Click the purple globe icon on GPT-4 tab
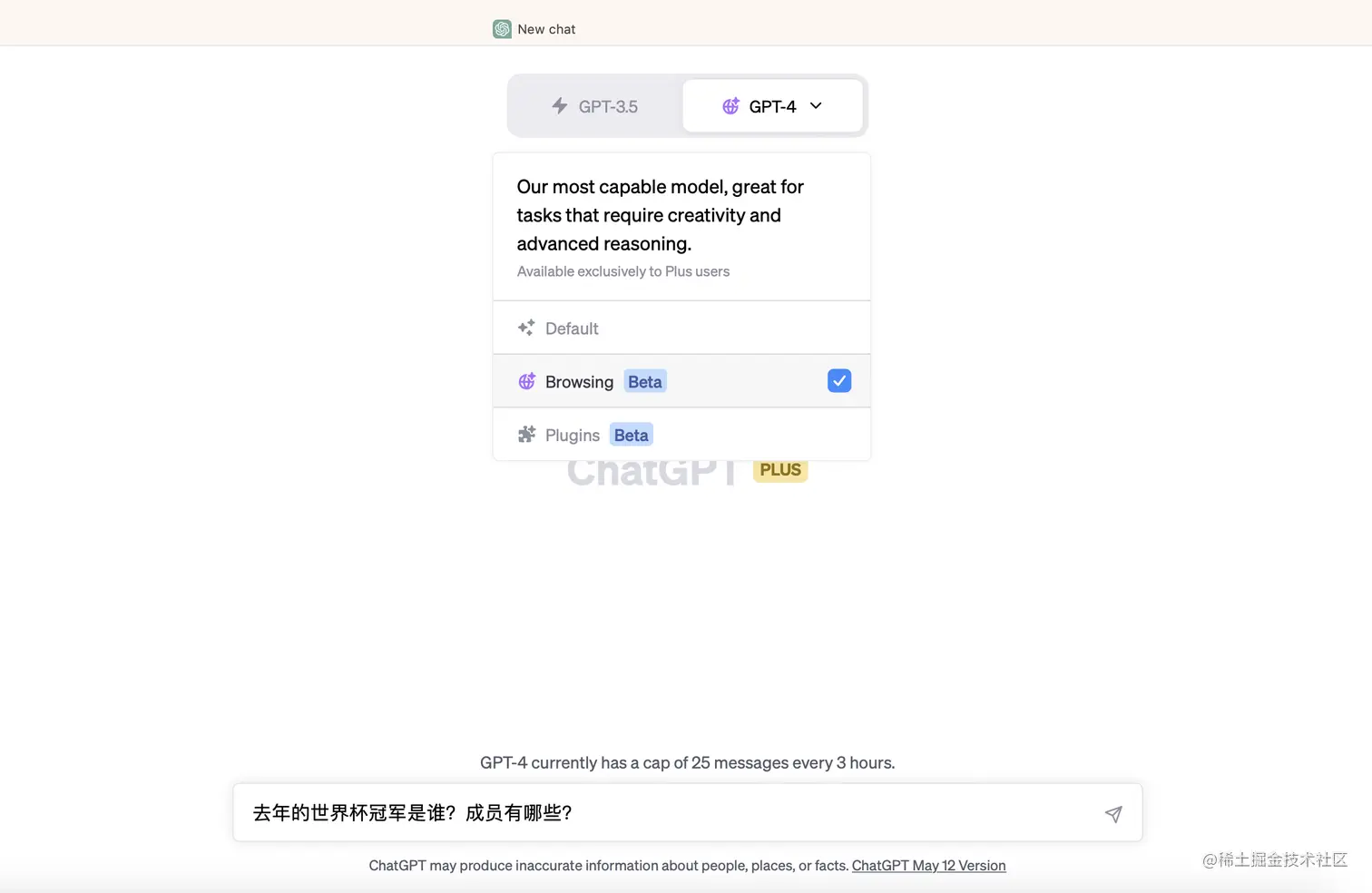The image size is (1372, 893). [x=730, y=106]
